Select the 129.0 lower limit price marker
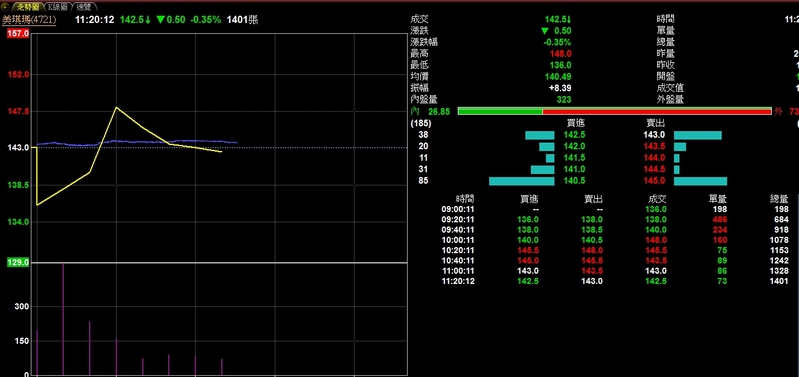The width and height of the screenshot is (799, 377). pyautogui.click(x=18, y=263)
